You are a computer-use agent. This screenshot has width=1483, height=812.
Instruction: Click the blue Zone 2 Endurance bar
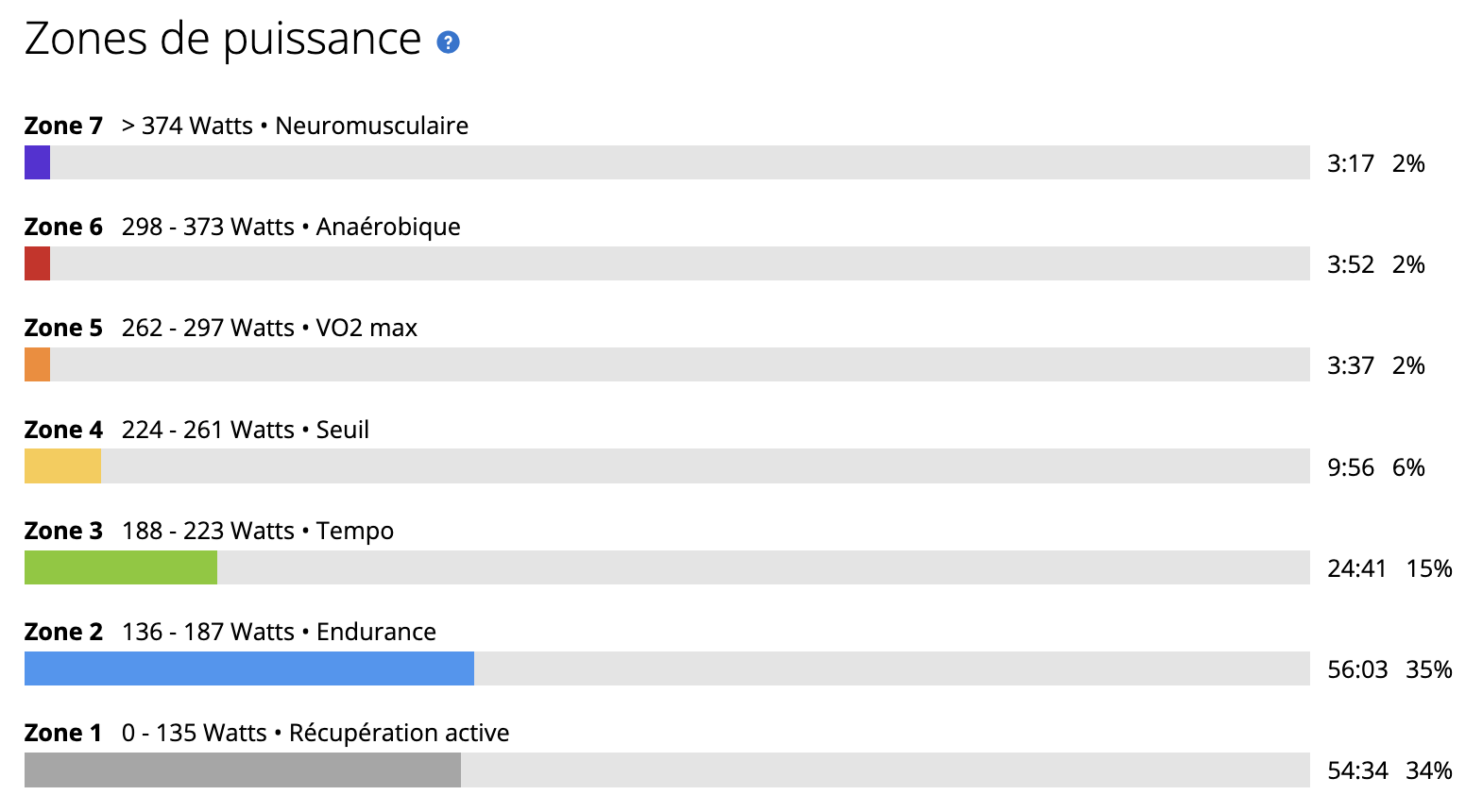(x=249, y=668)
